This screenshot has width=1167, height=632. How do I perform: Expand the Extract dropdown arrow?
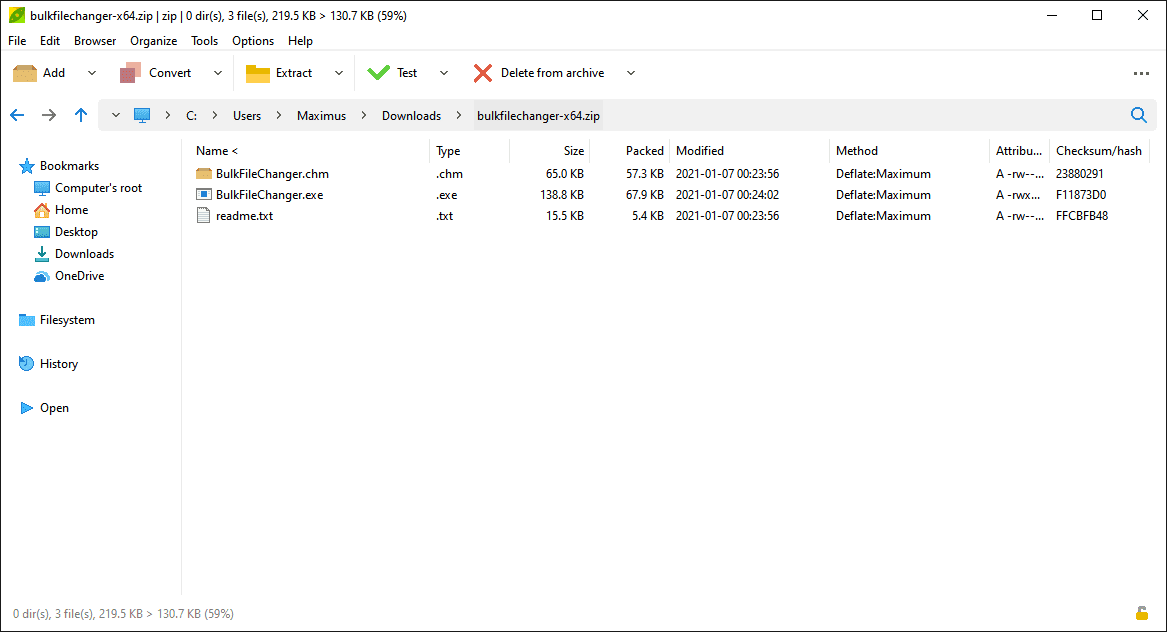coord(339,73)
